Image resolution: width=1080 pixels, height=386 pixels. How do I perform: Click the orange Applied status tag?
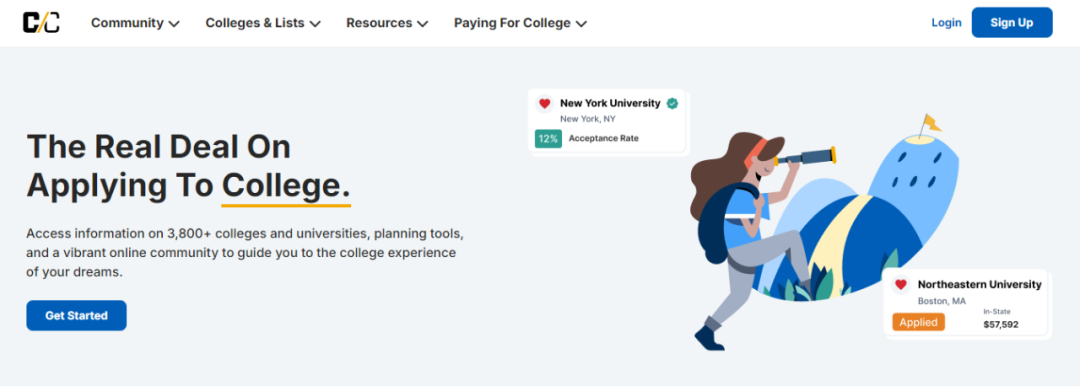point(918,322)
